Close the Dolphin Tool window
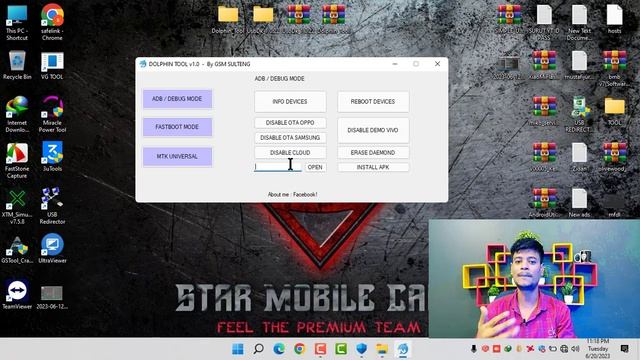Image resolution: width=640 pixels, height=360 pixels. point(437,64)
